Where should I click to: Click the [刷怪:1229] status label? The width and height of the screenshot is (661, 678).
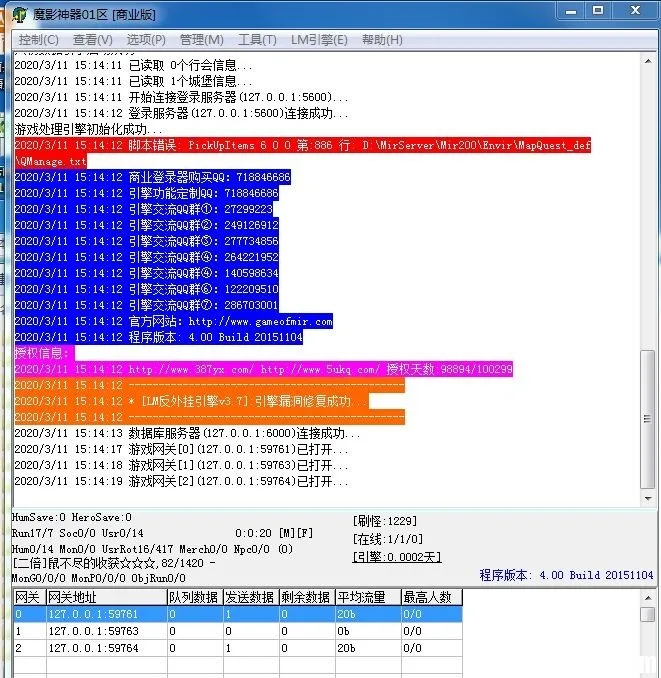click(385, 521)
